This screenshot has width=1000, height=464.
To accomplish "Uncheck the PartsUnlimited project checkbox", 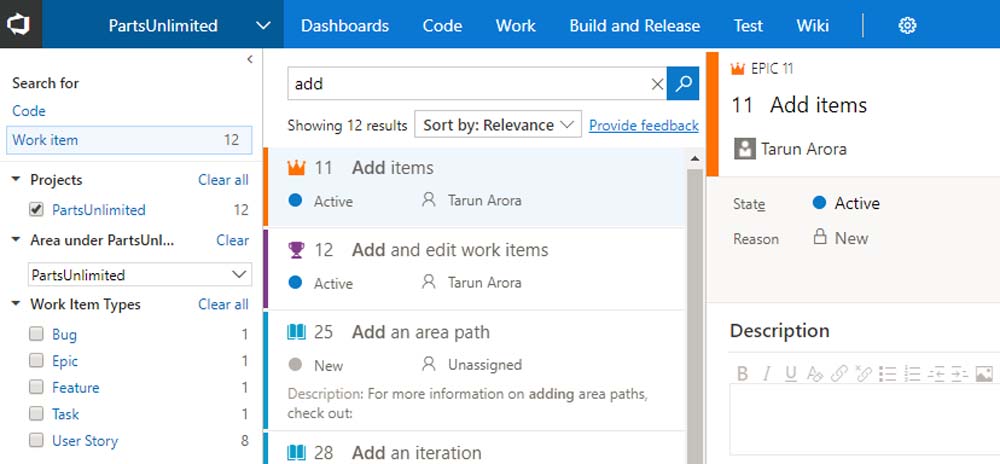I will point(37,210).
